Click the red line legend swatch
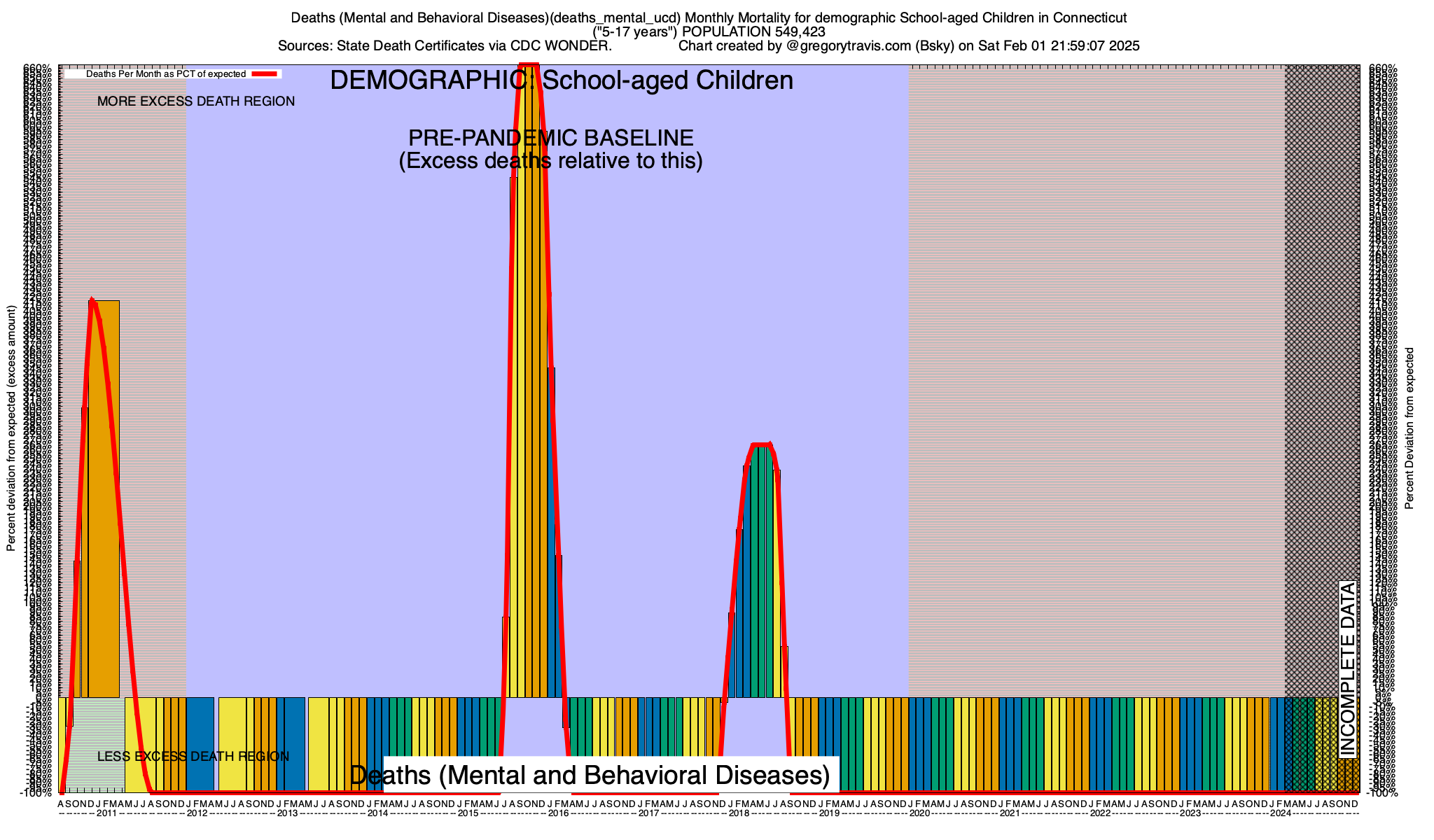Screen dimensions: 1434x840 [266, 73]
